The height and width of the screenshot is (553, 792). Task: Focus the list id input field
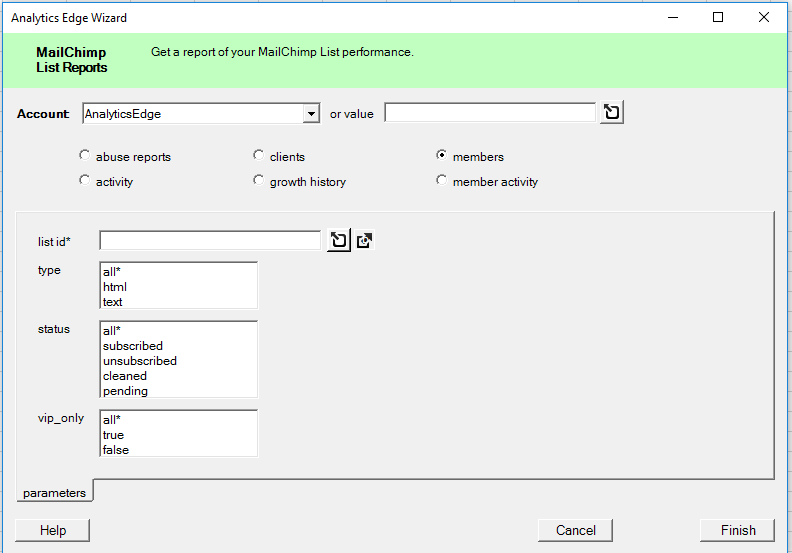210,240
